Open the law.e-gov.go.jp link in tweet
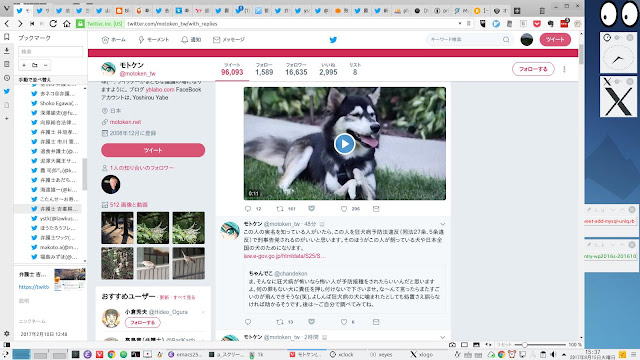Image resolution: width=640 pixels, height=360 pixels. point(284,256)
